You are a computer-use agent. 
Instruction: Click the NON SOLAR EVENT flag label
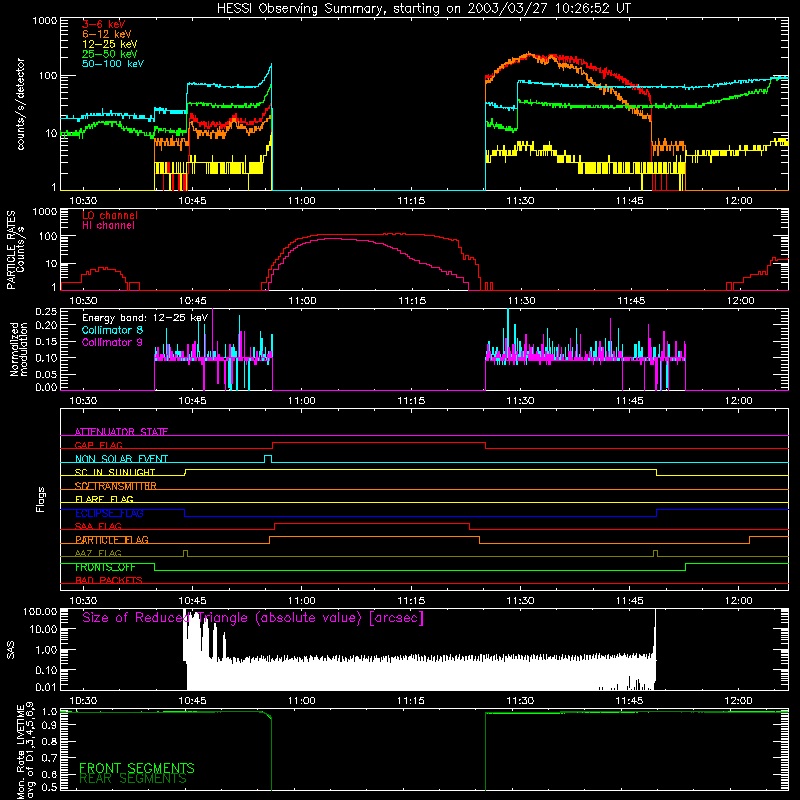point(121,459)
